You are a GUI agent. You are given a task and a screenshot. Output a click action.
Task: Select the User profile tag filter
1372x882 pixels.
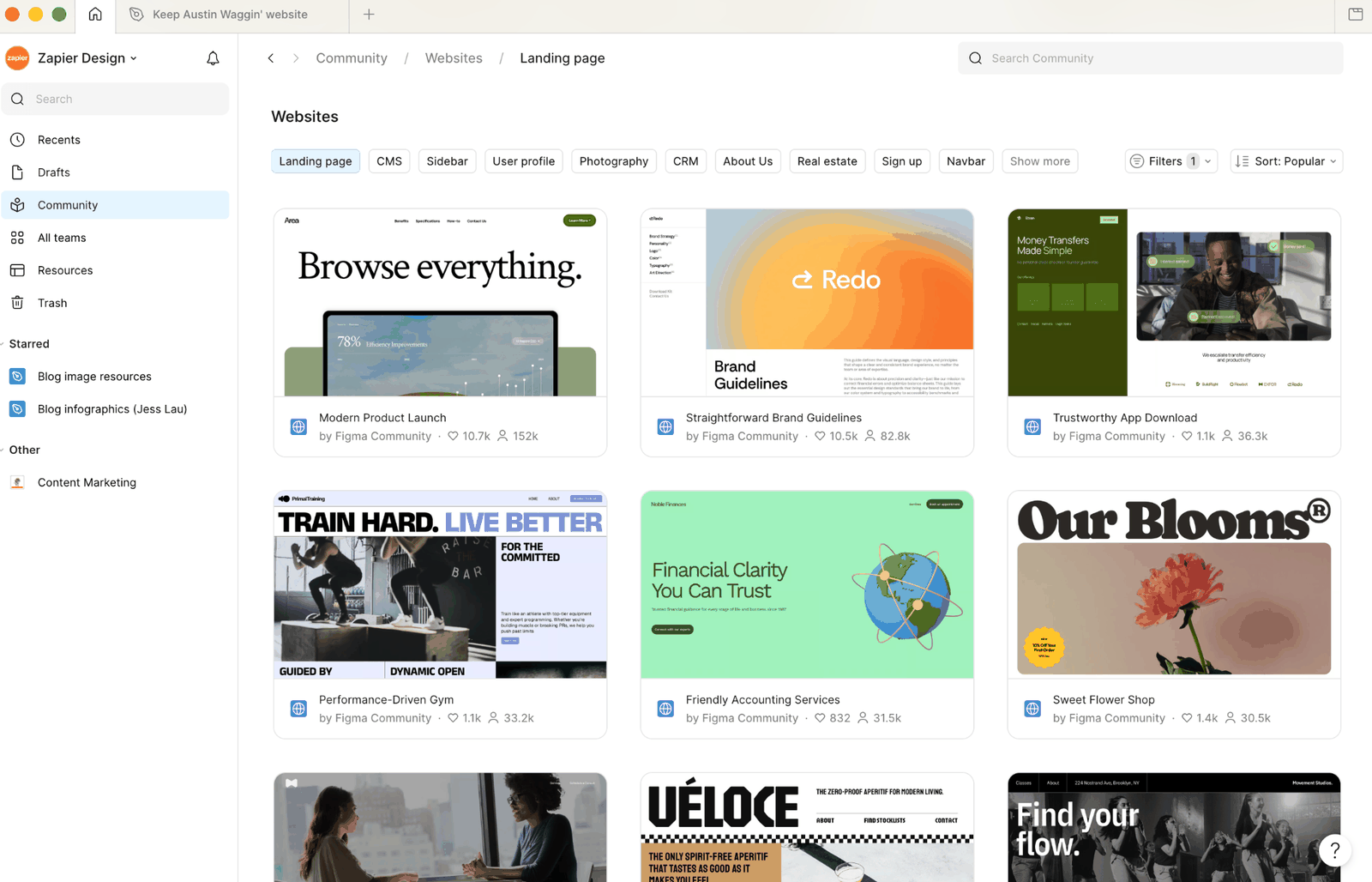(524, 161)
